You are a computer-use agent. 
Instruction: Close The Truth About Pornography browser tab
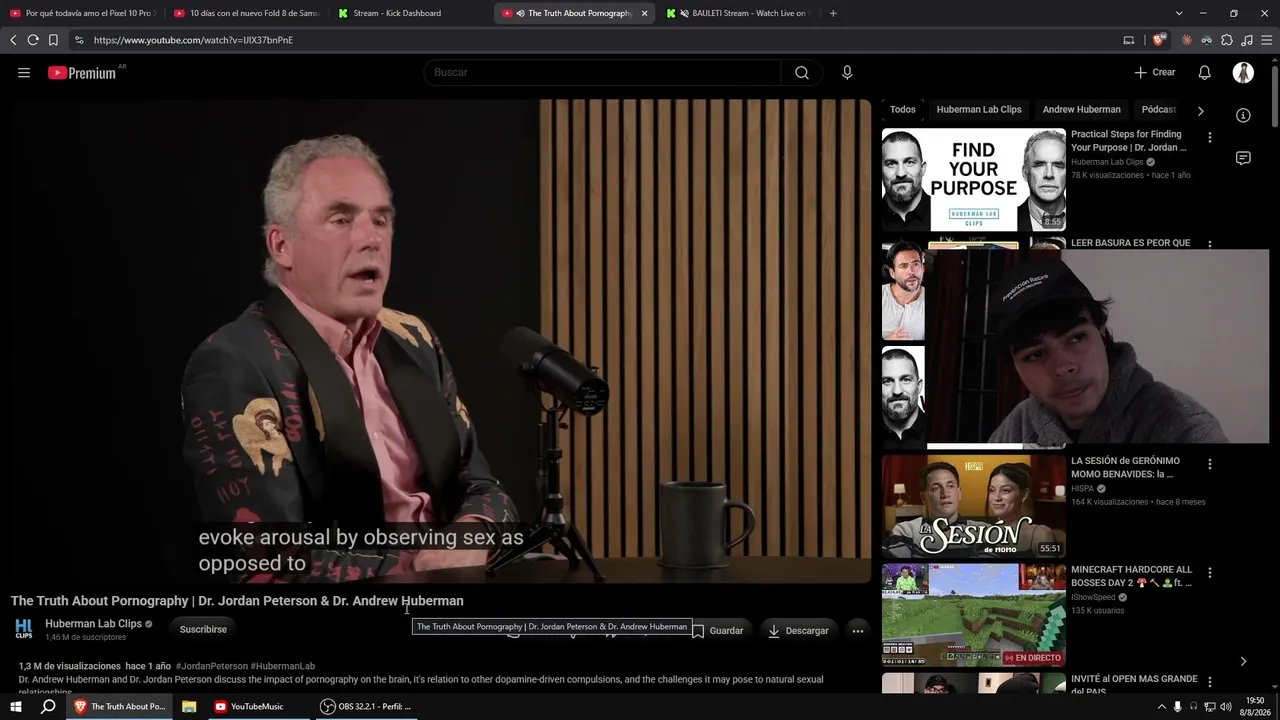[644, 13]
